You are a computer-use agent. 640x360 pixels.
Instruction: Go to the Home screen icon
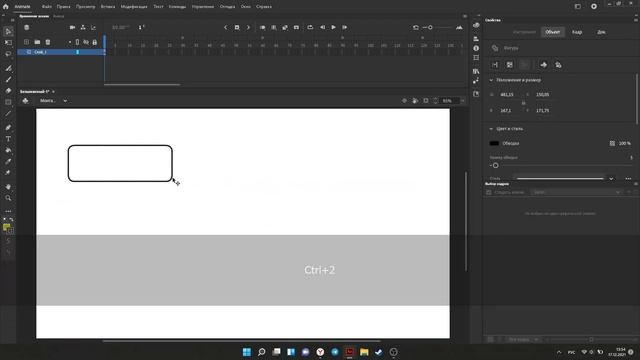click(x=6, y=7)
